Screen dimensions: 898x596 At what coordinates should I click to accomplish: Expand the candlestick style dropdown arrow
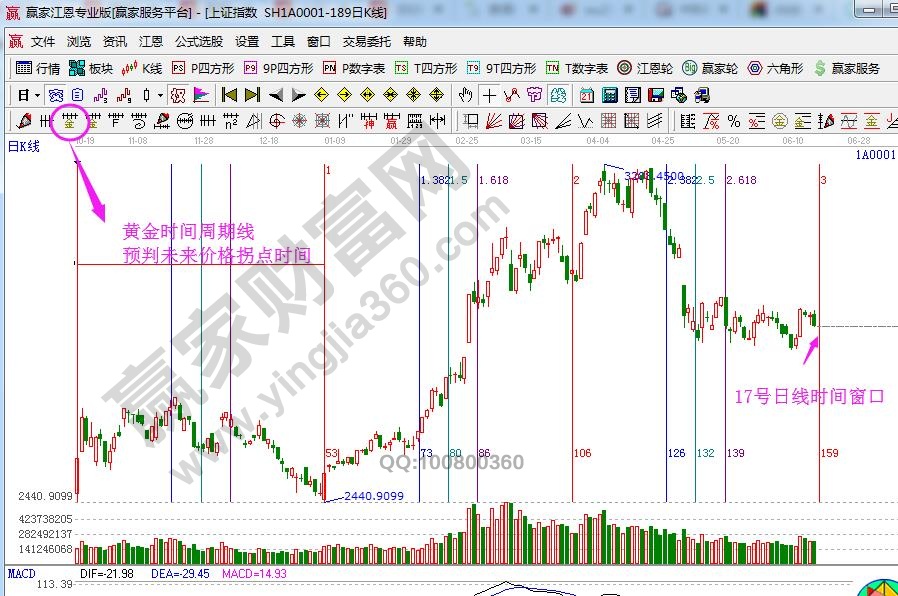point(160,95)
